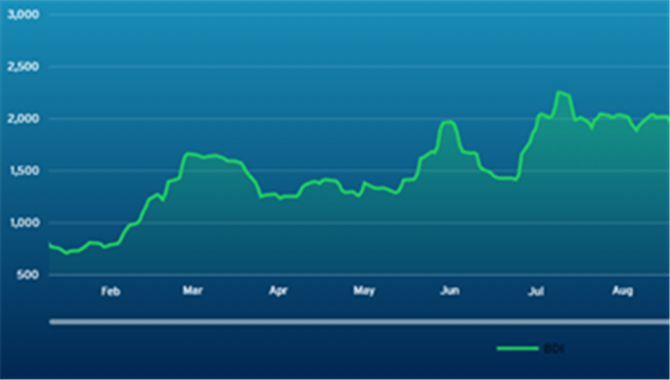Click the 1,500 y-axis value
This screenshot has width=670, height=380.
click(x=24, y=171)
